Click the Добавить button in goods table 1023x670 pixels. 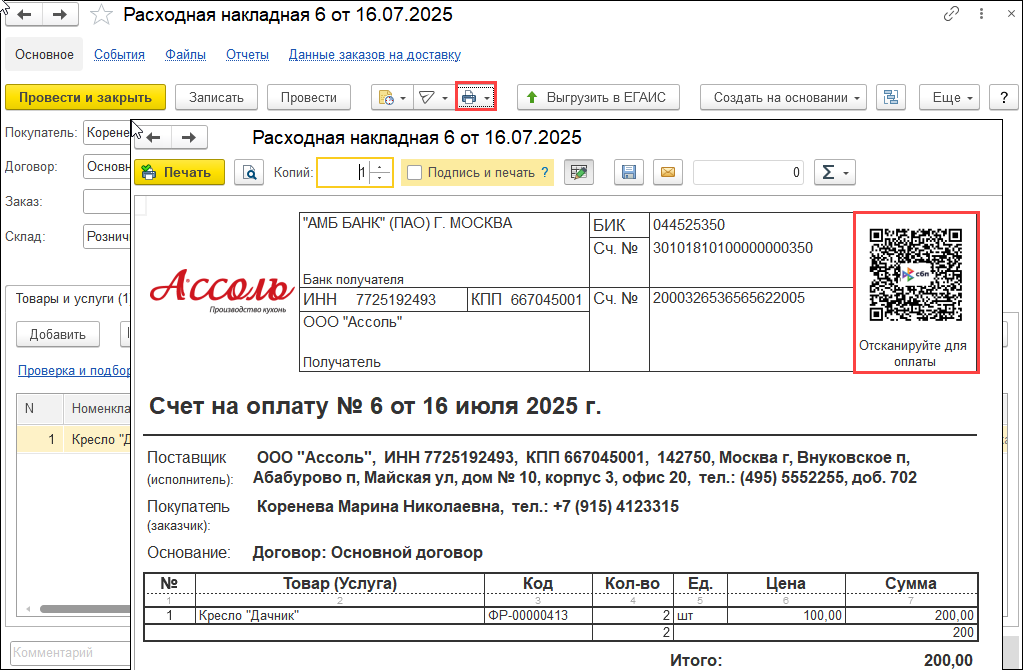click(58, 334)
